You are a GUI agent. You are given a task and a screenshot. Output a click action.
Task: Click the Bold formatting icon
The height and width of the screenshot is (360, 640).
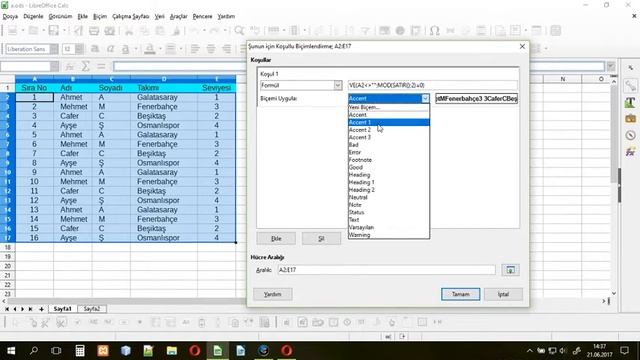[95, 49]
